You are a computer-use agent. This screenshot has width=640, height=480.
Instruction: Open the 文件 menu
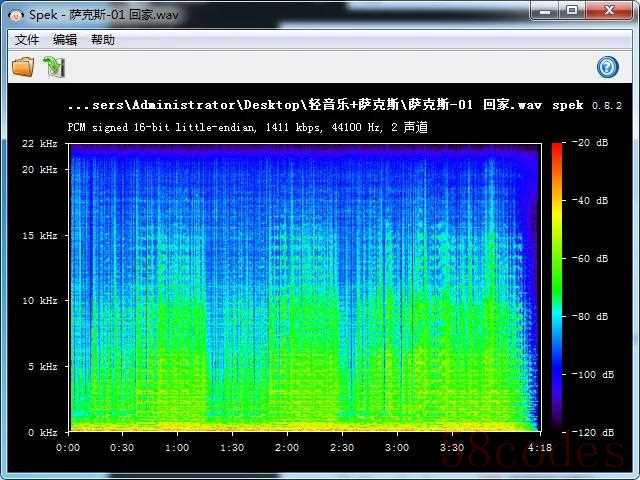(x=27, y=40)
